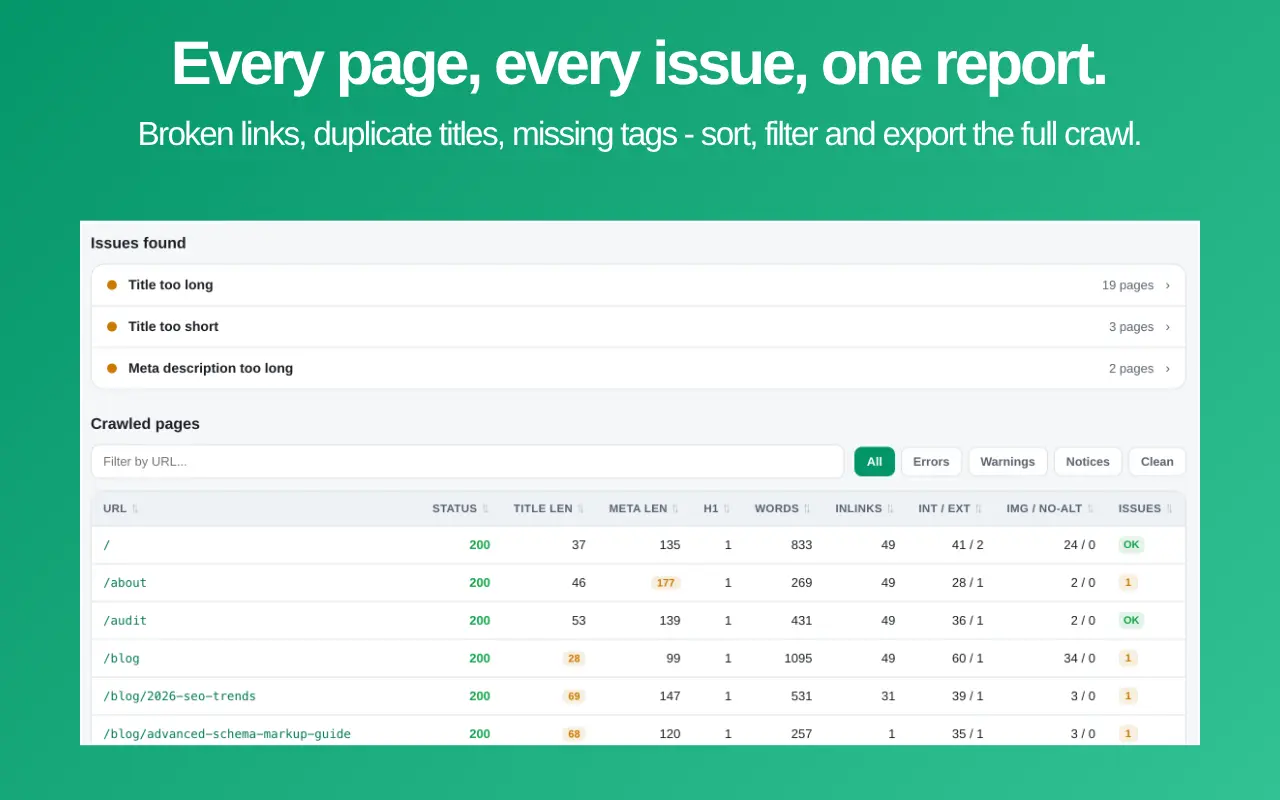Click 2 pages count text
The height and width of the screenshot is (800, 1280).
[1131, 369]
